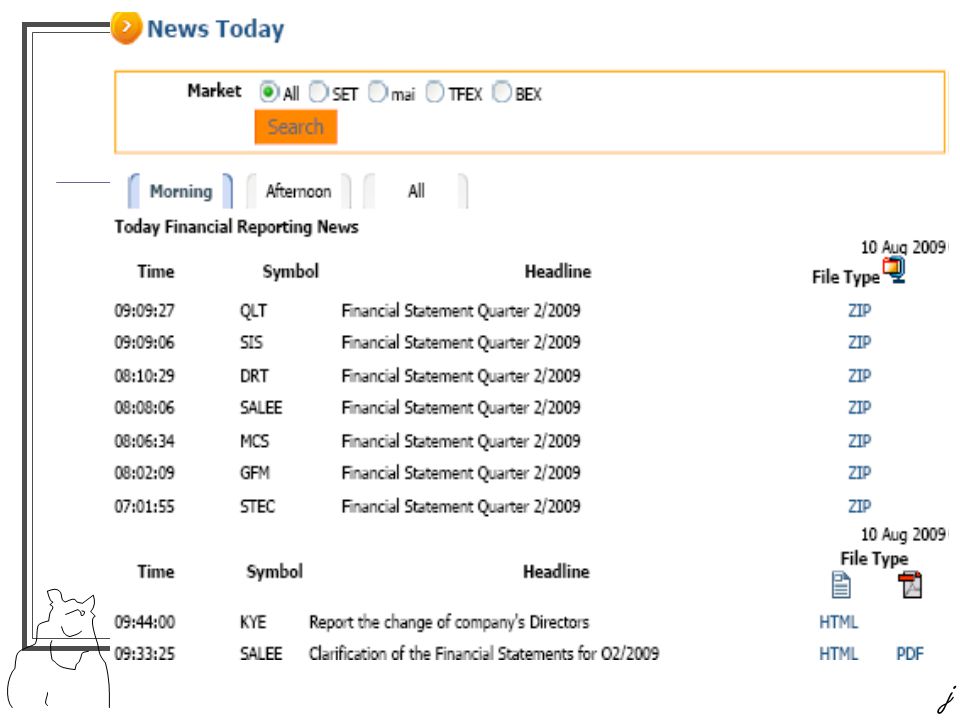
Task: Click the symbol MCS
Action: 254,441
